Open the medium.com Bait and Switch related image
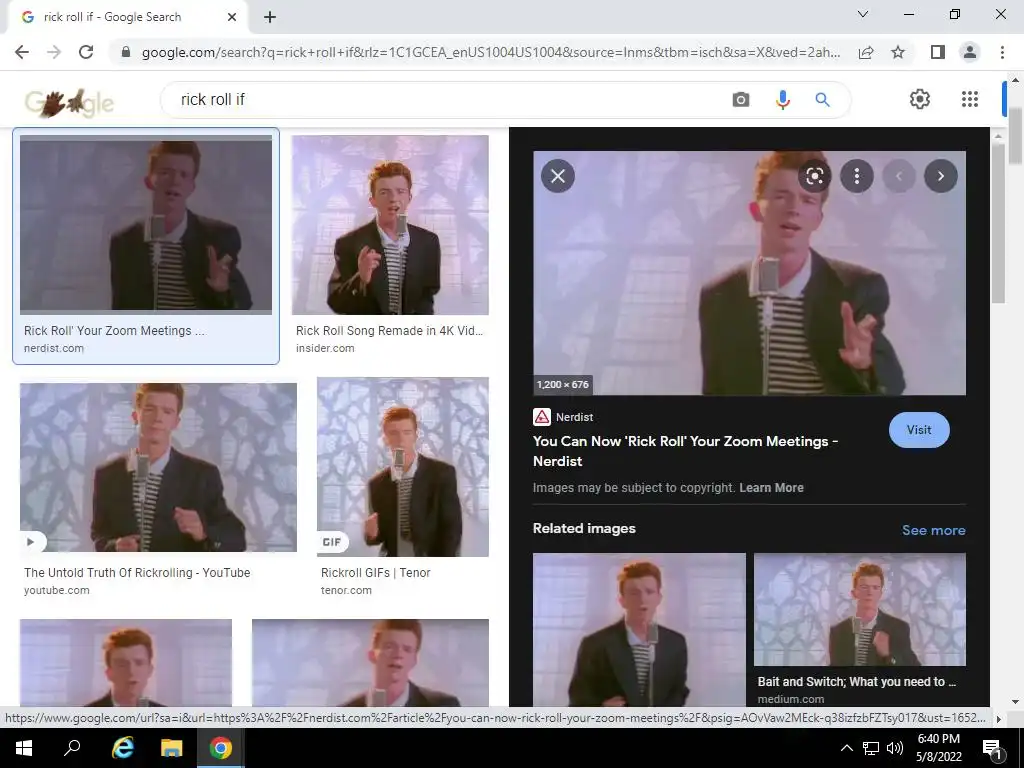 [859, 609]
